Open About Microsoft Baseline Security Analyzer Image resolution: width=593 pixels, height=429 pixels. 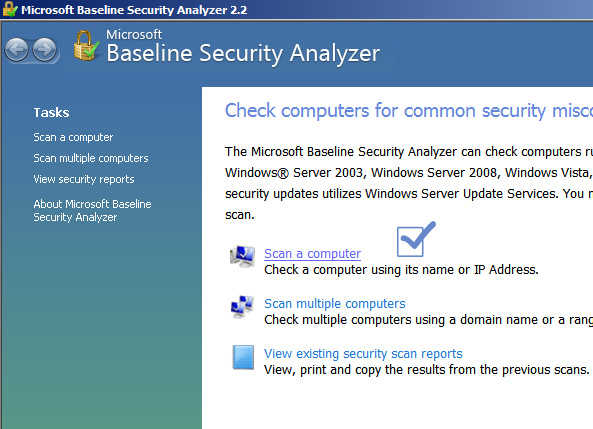[x=92, y=211]
